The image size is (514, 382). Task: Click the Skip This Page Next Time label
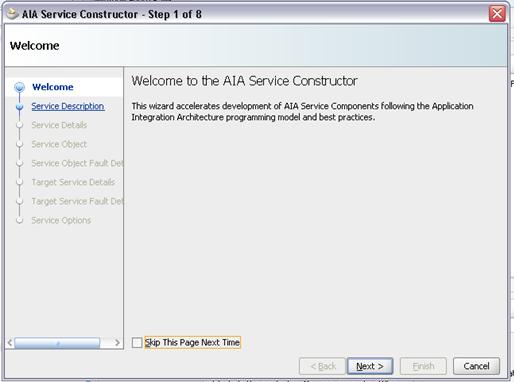tap(192, 342)
